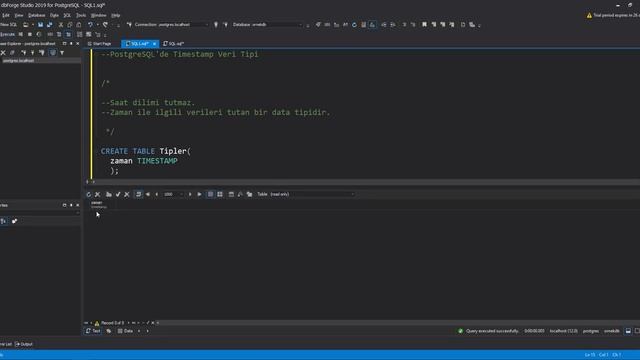
Task: Open the Output panel tab
Action: click(x=24, y=344)
